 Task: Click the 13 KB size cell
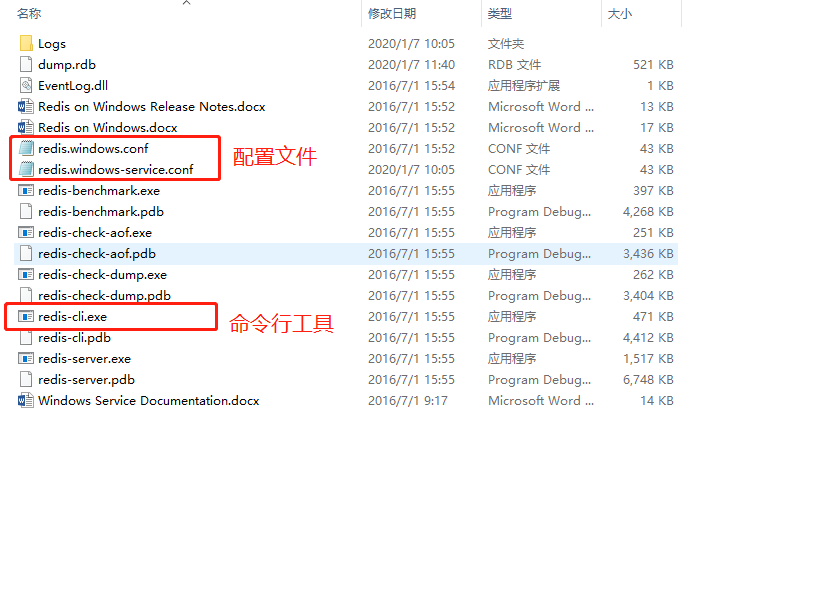[x=657, y=107]
